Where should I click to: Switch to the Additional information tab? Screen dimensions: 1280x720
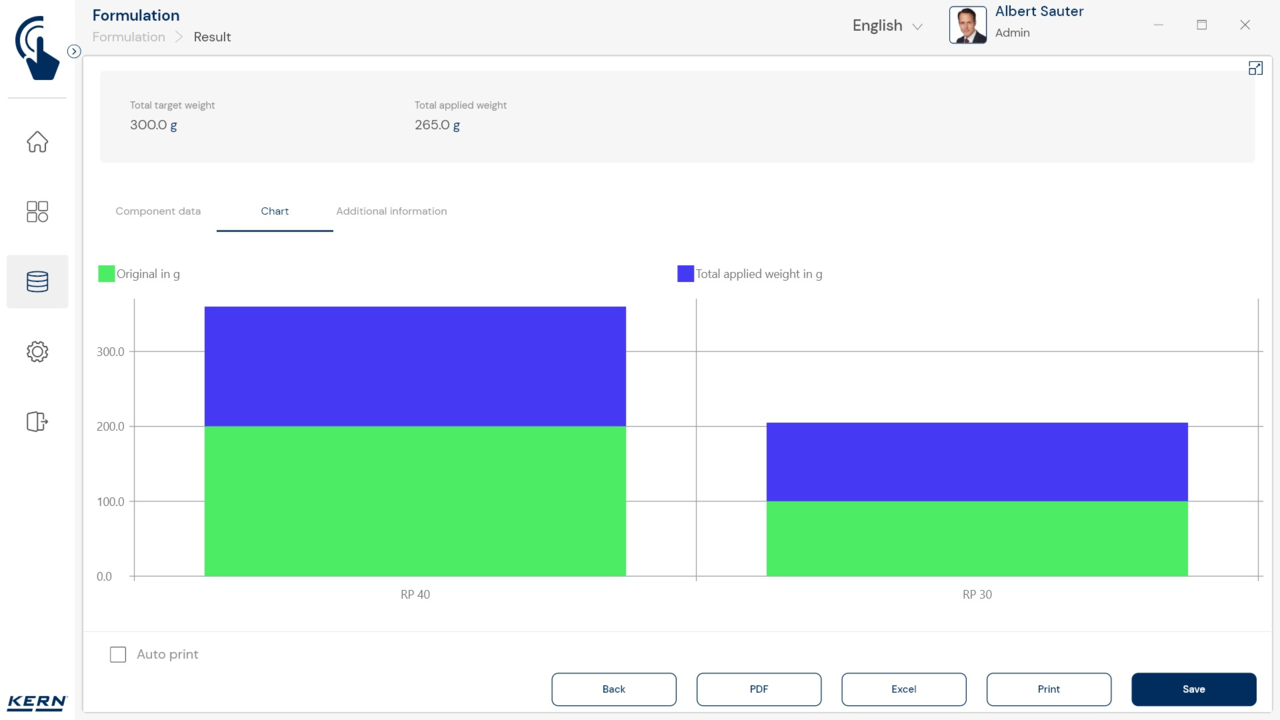(391, 211)
